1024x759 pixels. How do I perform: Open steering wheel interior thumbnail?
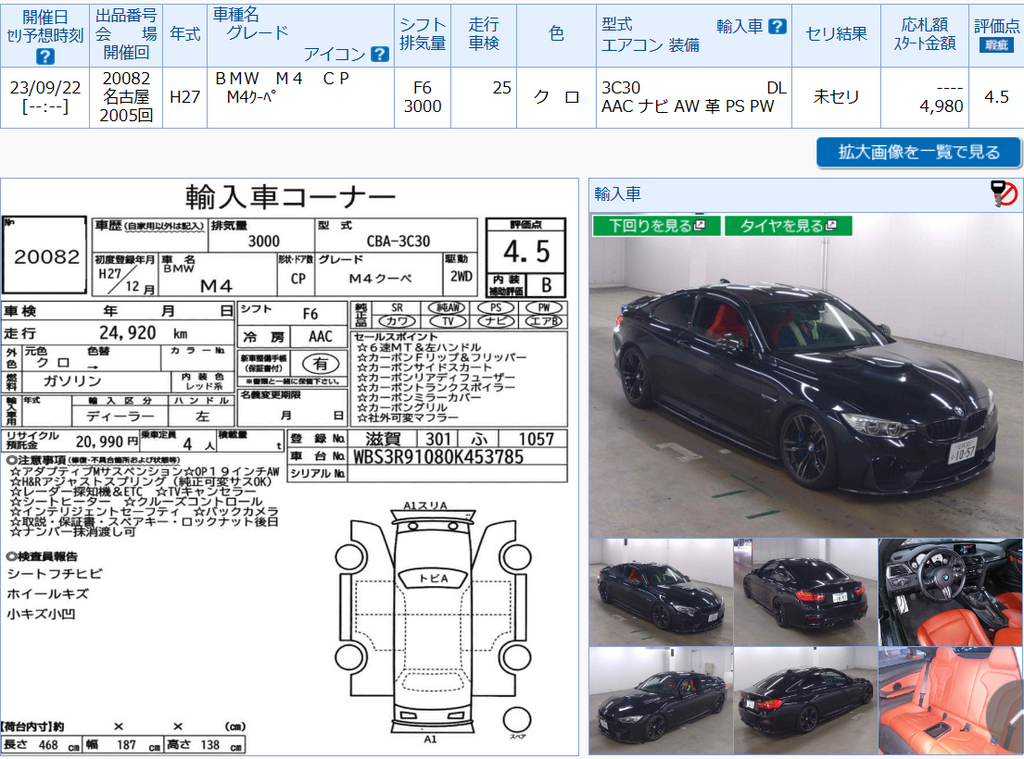[950, 592]
